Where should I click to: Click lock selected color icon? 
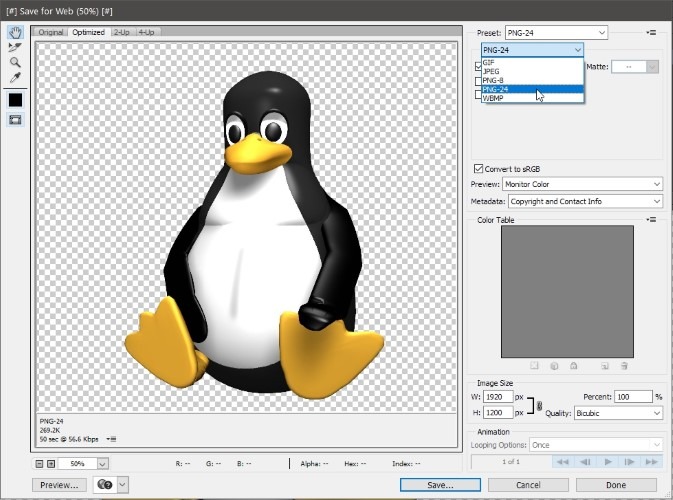coord(573,366)
